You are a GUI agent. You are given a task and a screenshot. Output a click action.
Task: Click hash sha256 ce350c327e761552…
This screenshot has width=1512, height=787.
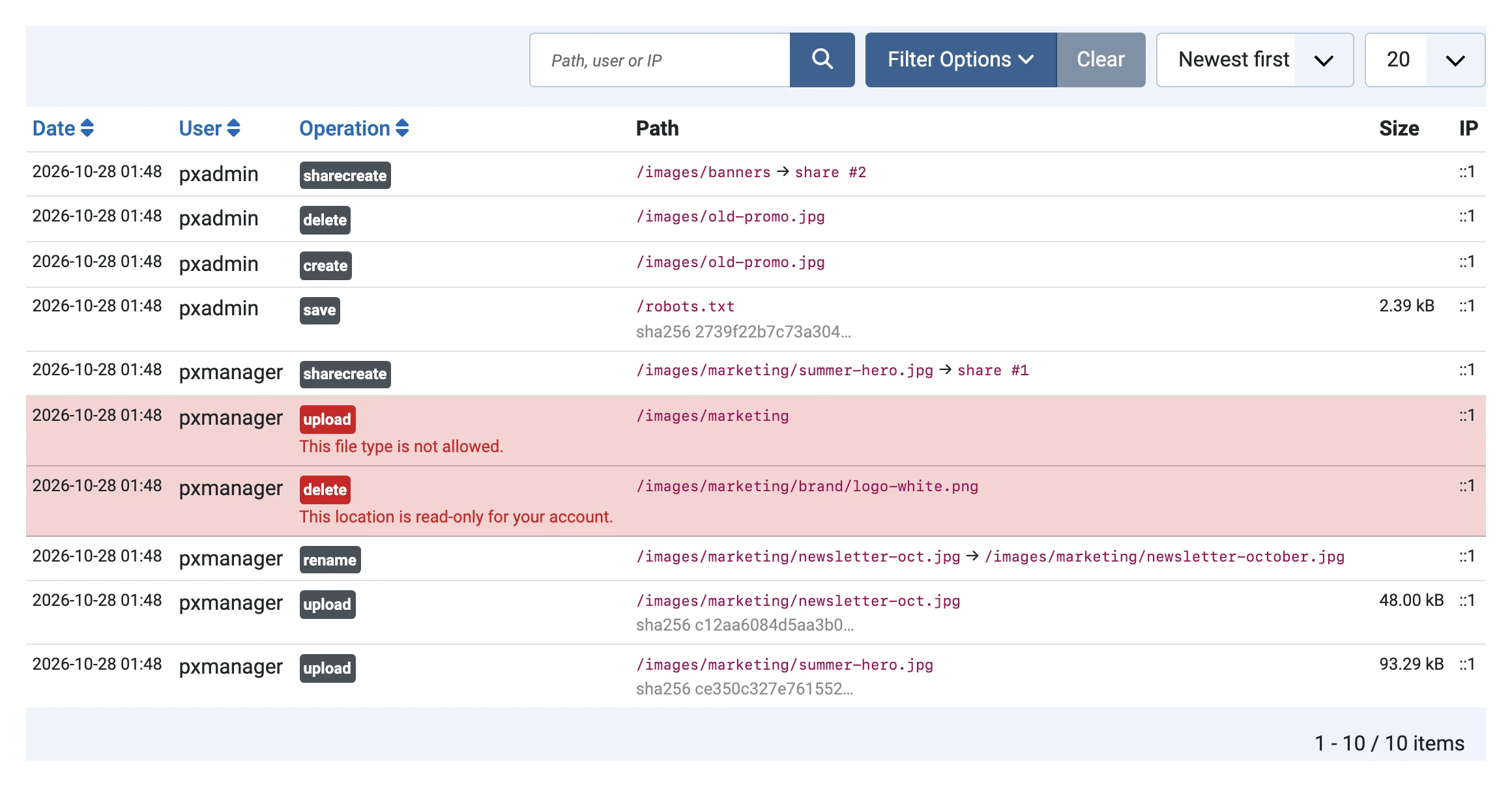tap(744, 689)
